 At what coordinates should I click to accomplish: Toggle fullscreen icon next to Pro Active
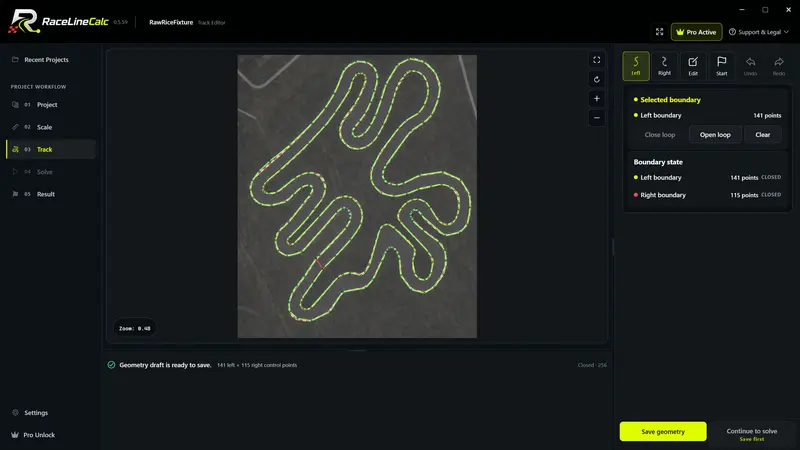659,32
